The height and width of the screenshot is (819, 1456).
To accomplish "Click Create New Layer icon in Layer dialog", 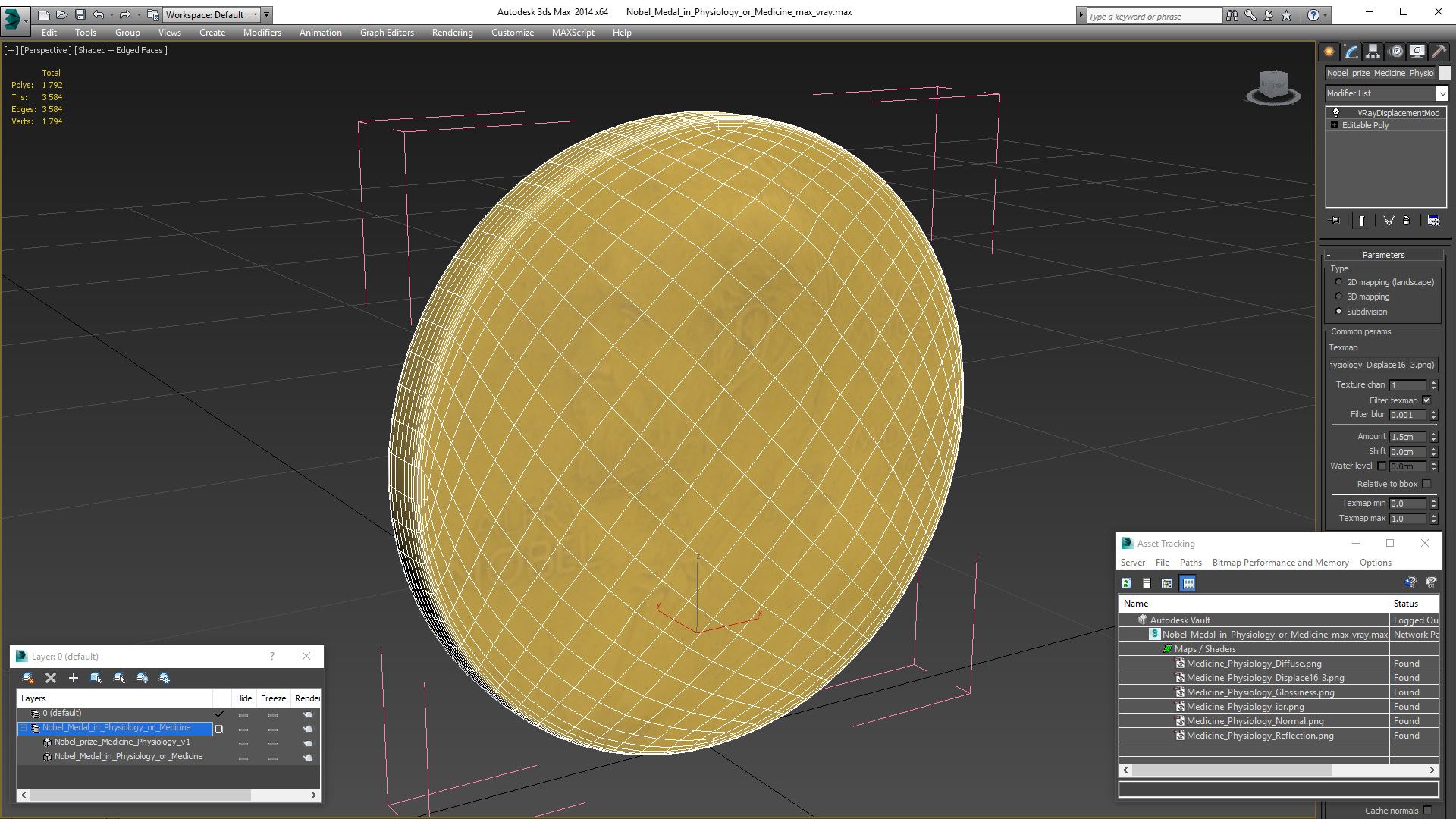I will pos(28,678).
